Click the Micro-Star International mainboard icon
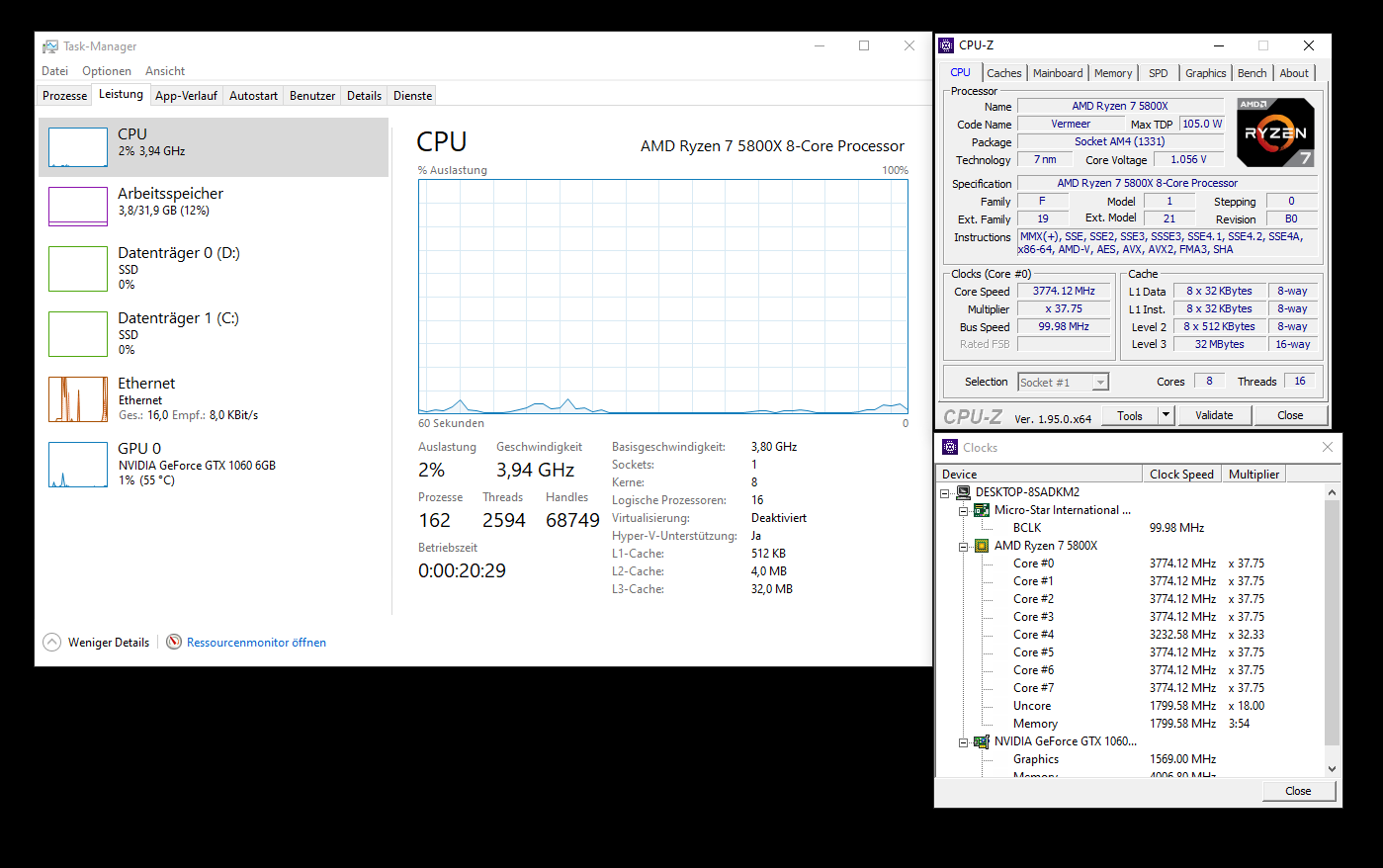The height and width of the screenshot is (868, 1383). [x=982, y=510]
